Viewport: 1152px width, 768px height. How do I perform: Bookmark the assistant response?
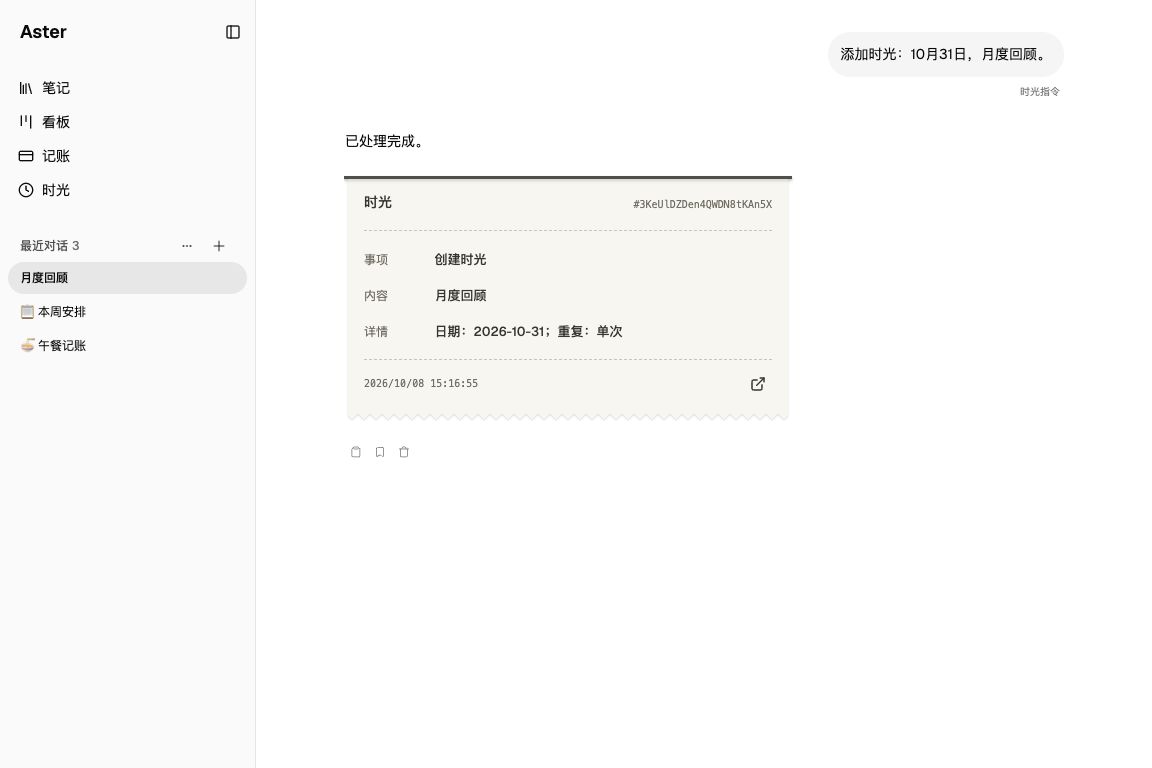pyautogui.click(x=380, y=452)
